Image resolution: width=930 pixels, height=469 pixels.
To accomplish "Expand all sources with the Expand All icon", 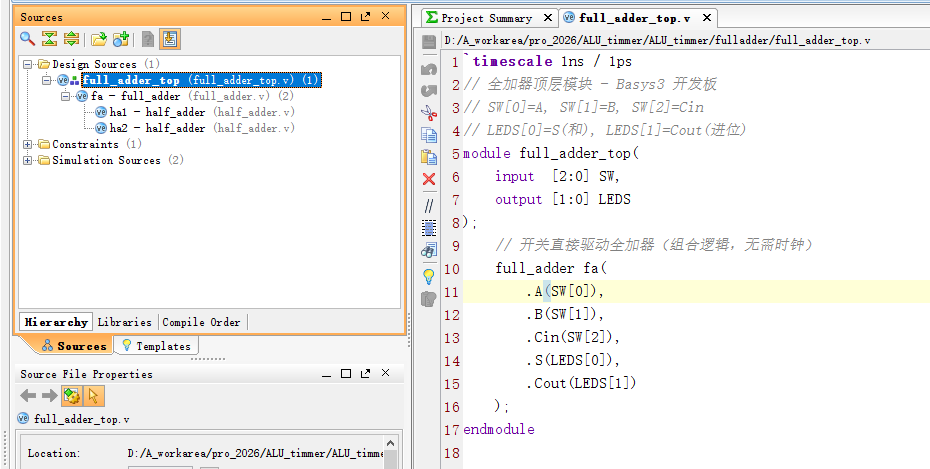I will [x=71, y=39].
